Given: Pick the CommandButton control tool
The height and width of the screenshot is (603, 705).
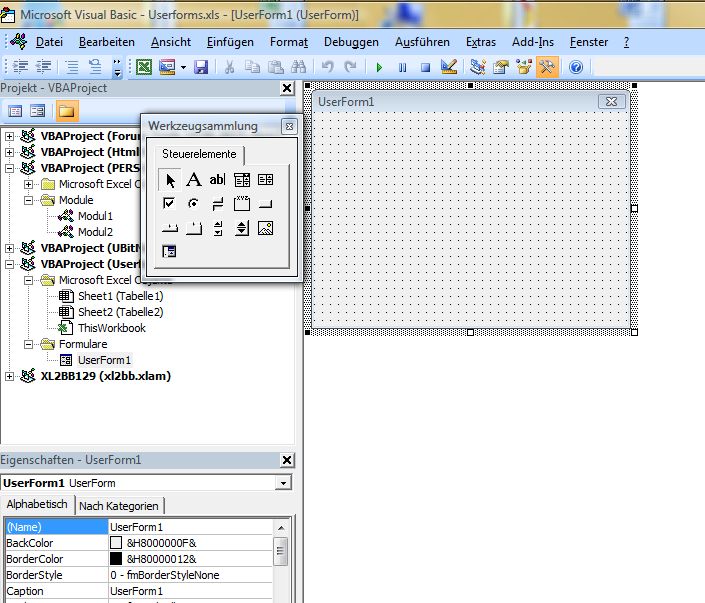Looking at the screenshot, I should click(x=266, y=205).
